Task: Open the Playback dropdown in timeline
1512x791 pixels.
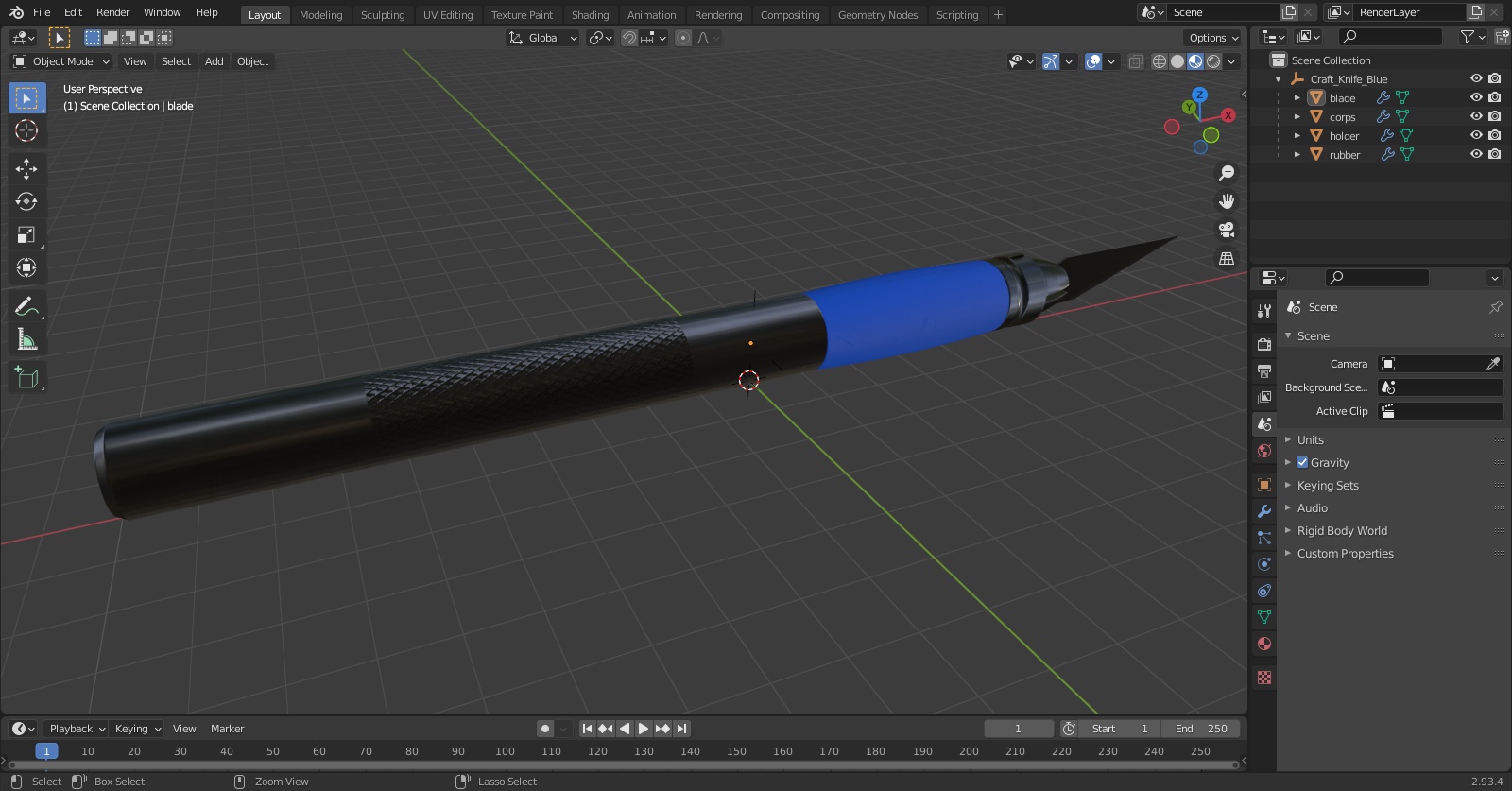Action: pyautogui.click(x=77, y=729)
